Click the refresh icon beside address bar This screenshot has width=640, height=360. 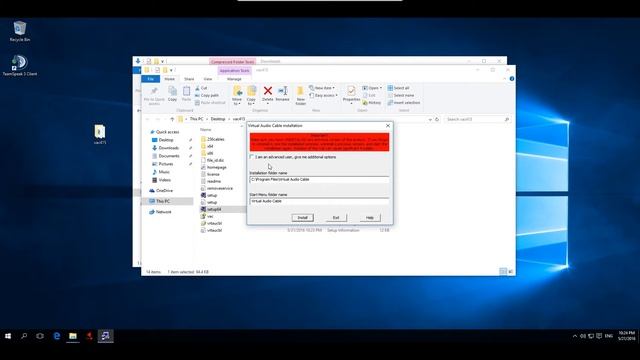click(437, 119)
